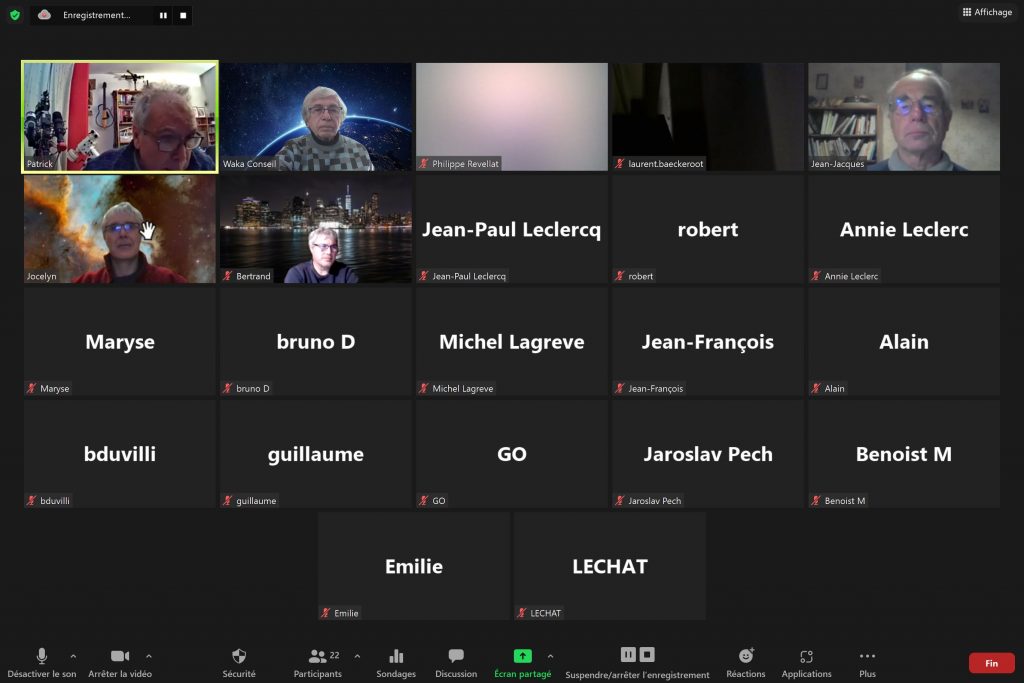Pause the cloud recording at top
The image size is (1024, 683).
click(x=163, y=15)
